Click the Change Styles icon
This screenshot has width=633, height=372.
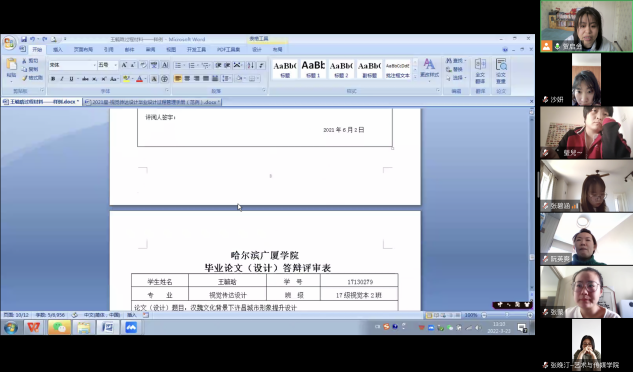(x=429, y=67)
